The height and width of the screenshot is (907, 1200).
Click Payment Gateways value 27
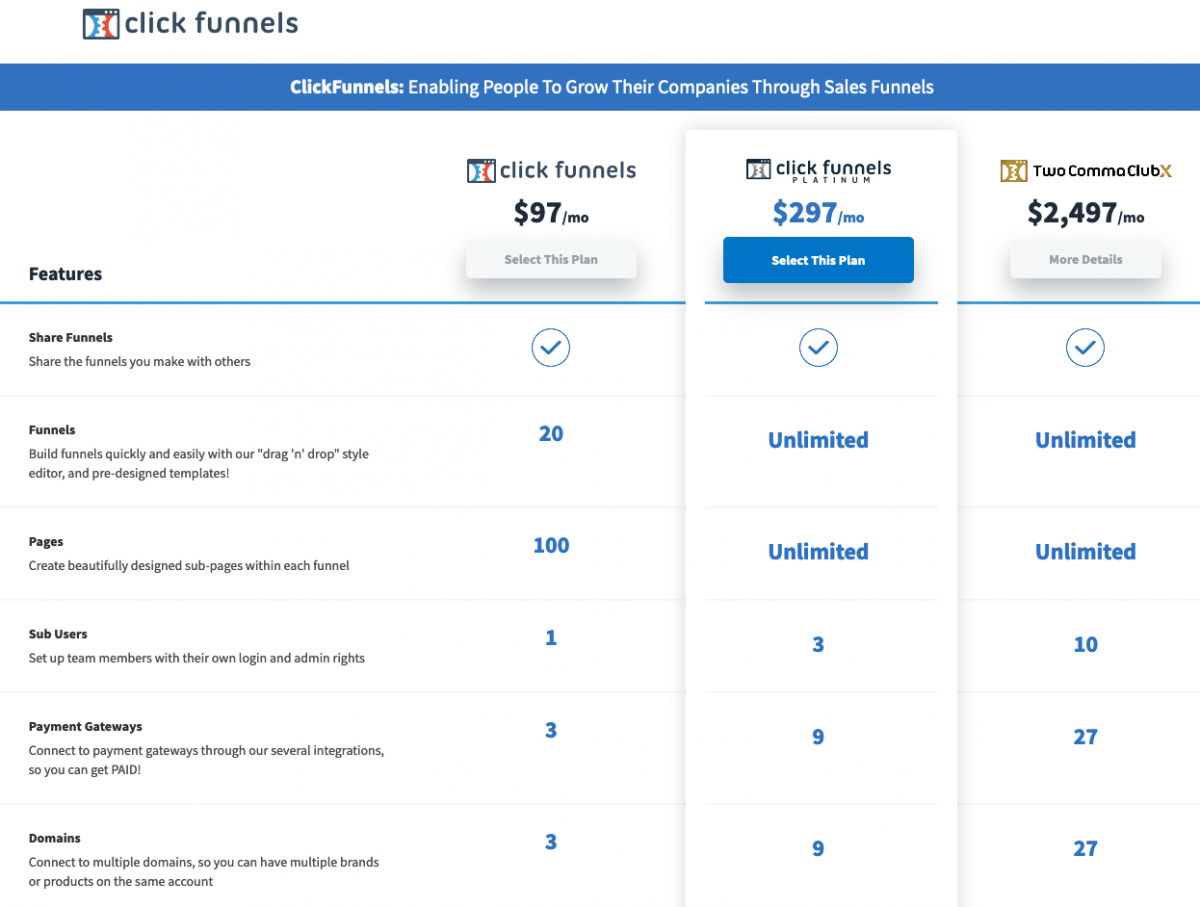(1085, 737)
